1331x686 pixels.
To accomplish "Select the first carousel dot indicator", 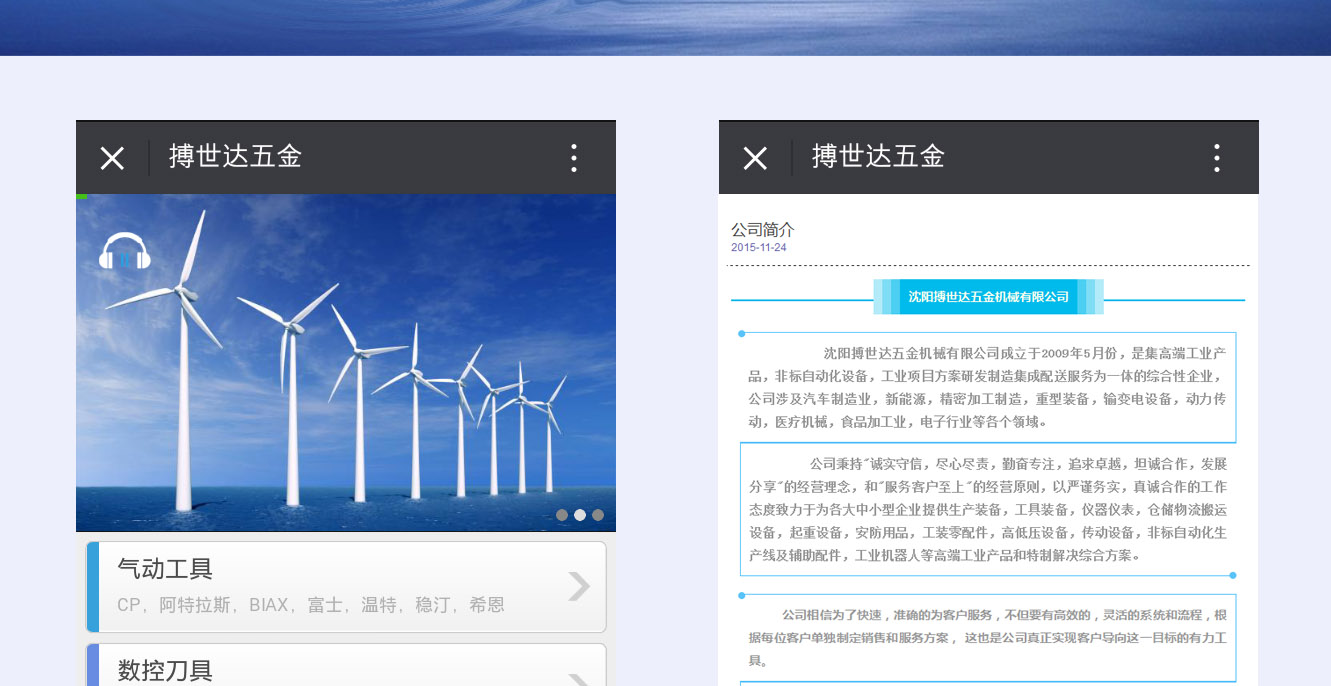I will [562, 515].
